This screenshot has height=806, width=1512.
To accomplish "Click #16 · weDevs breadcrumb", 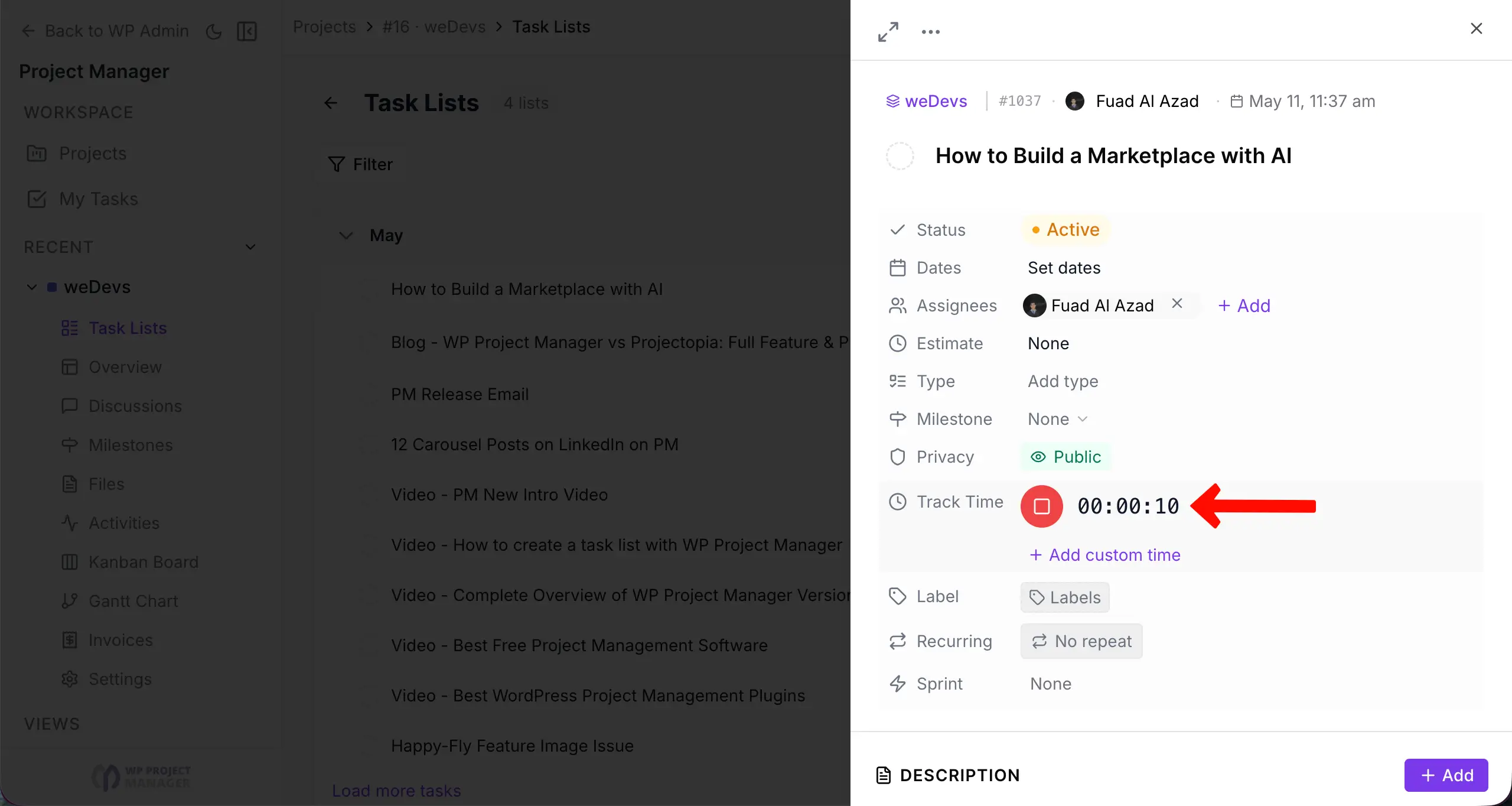I will pyautogui.click(x=434, y=27).
